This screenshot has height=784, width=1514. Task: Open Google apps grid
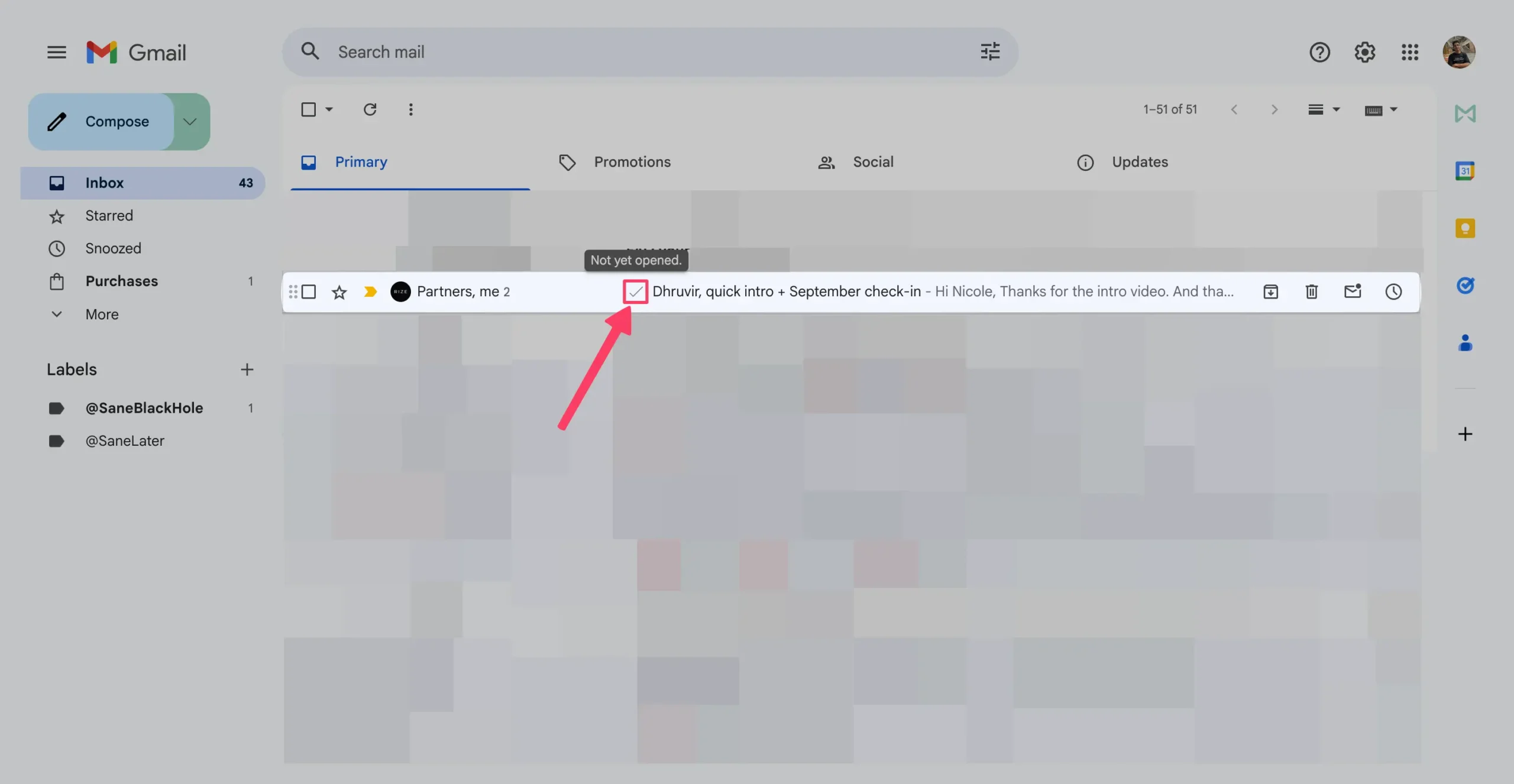[x=1409, y=52]
